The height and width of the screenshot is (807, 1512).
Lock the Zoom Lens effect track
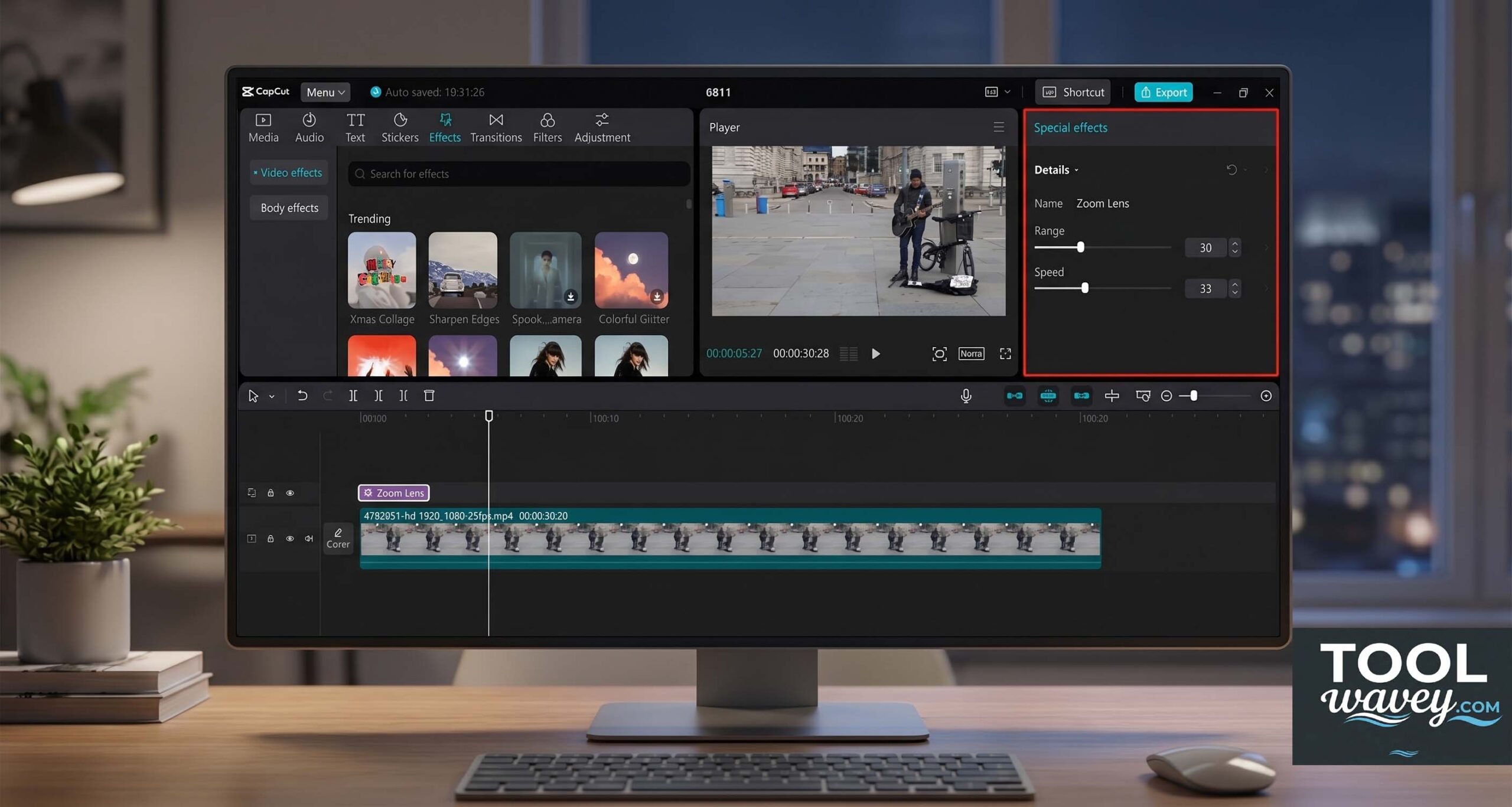coord(271,493)
